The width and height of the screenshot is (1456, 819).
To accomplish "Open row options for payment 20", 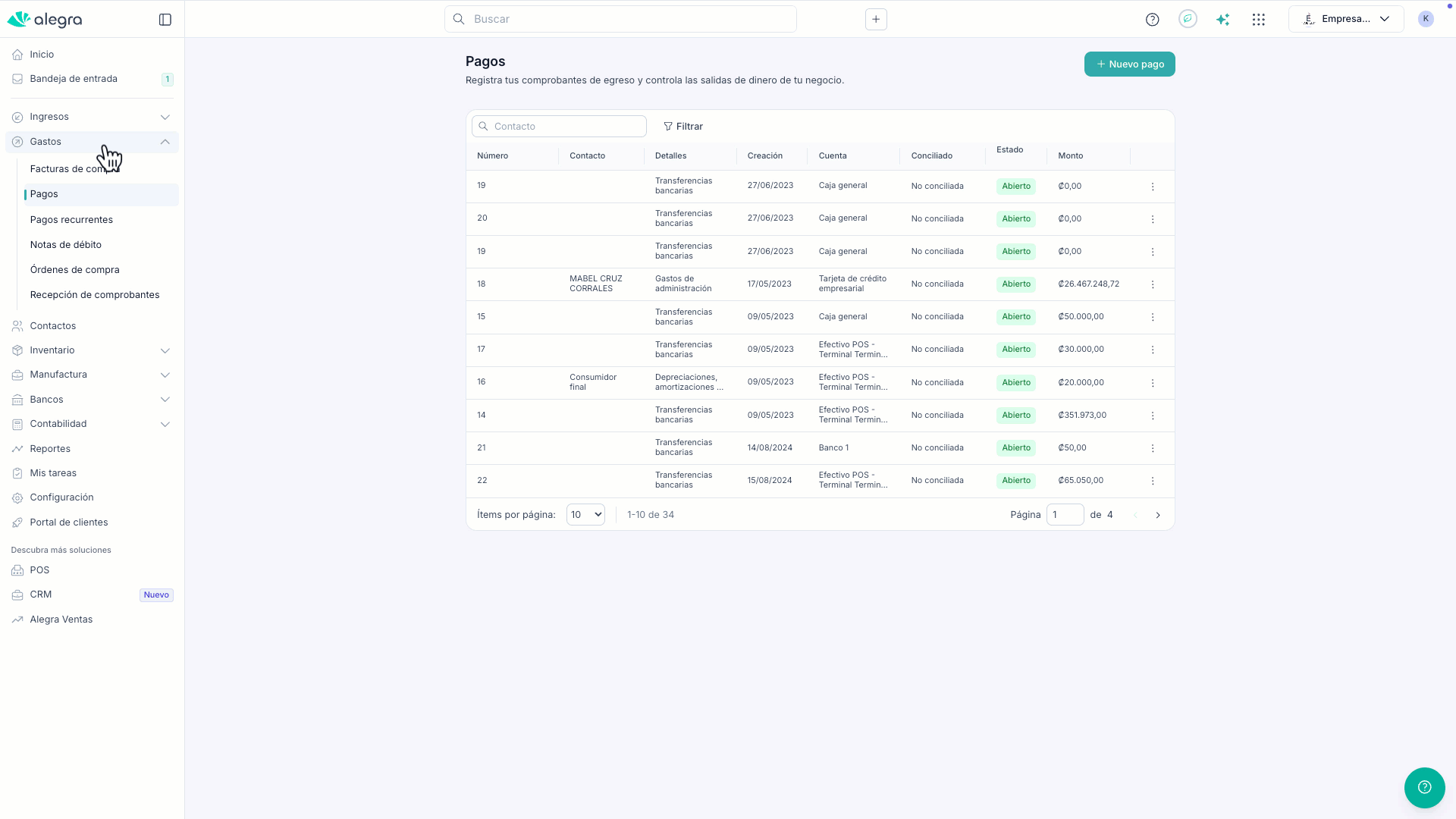I will pyautogui.click(x=1153, y=219).
